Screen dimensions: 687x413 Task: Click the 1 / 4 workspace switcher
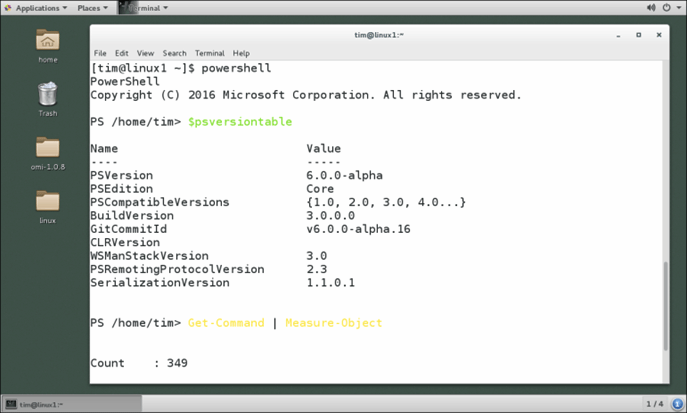tap(655, 404)
